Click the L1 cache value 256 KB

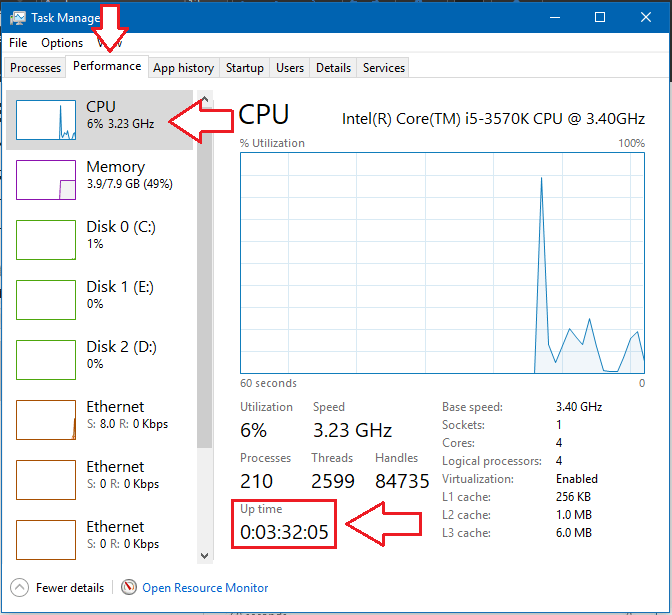click(x=573, y=497)
